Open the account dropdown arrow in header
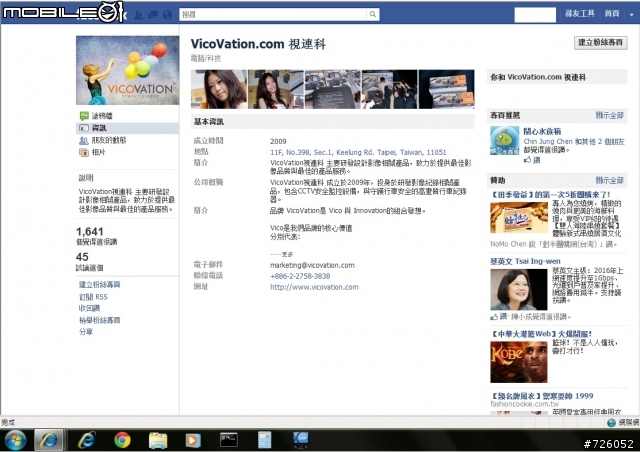This screenshot has width=640, height=452. pyautogui.click(x=631, y=15)
